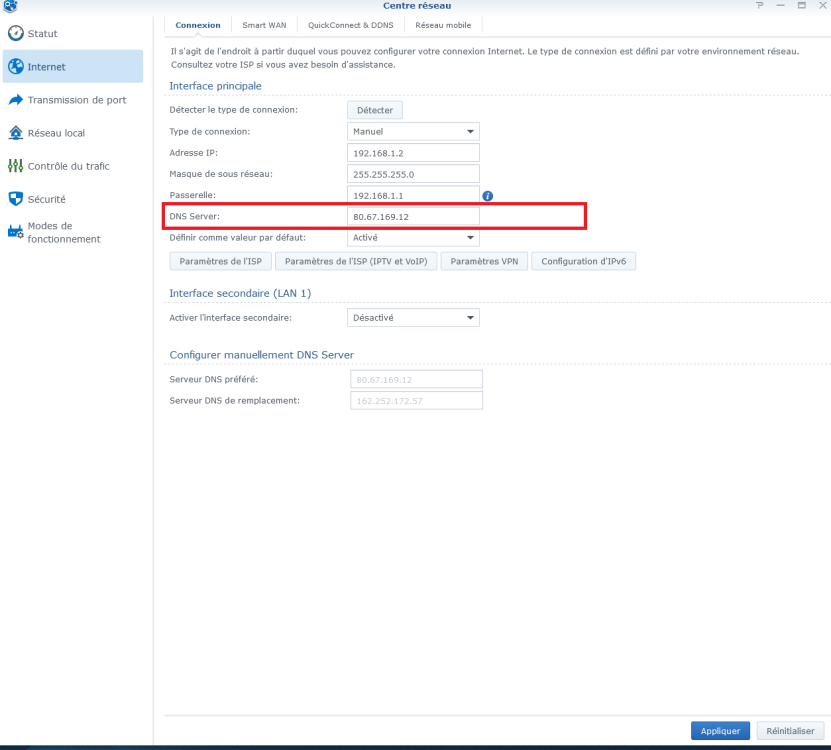Click the Réseau local house icon
This screenshot has height=750, width=831.
click(x=15, y=133)
